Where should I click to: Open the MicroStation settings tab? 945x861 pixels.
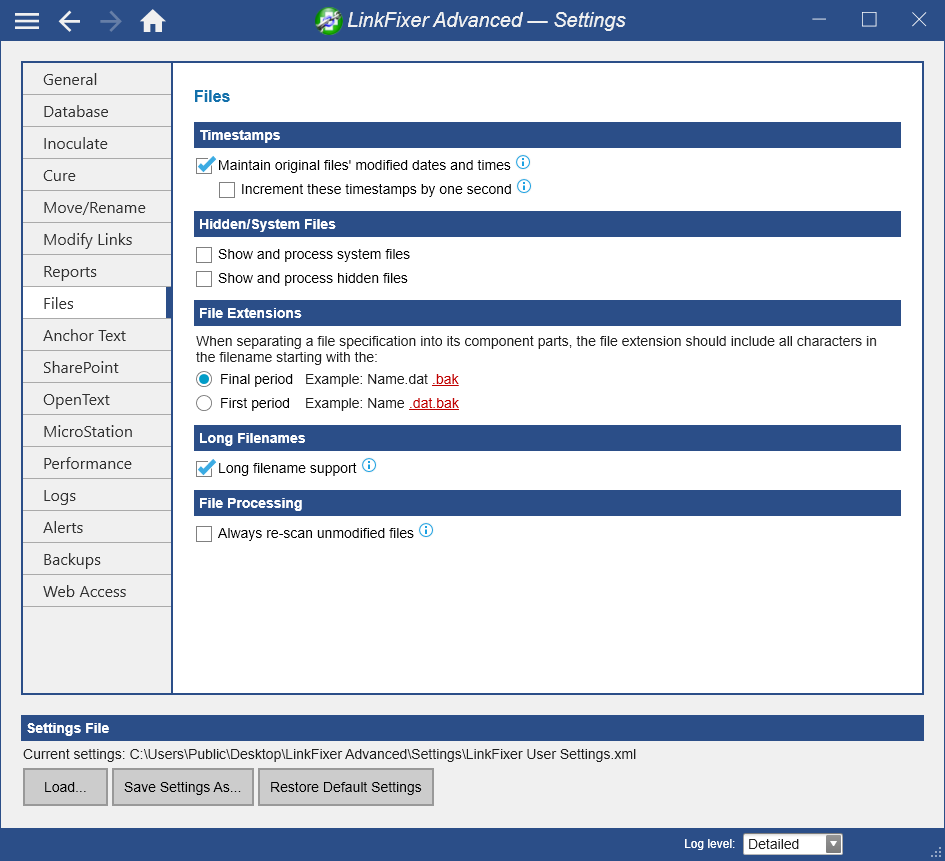[x=97, y=431]
